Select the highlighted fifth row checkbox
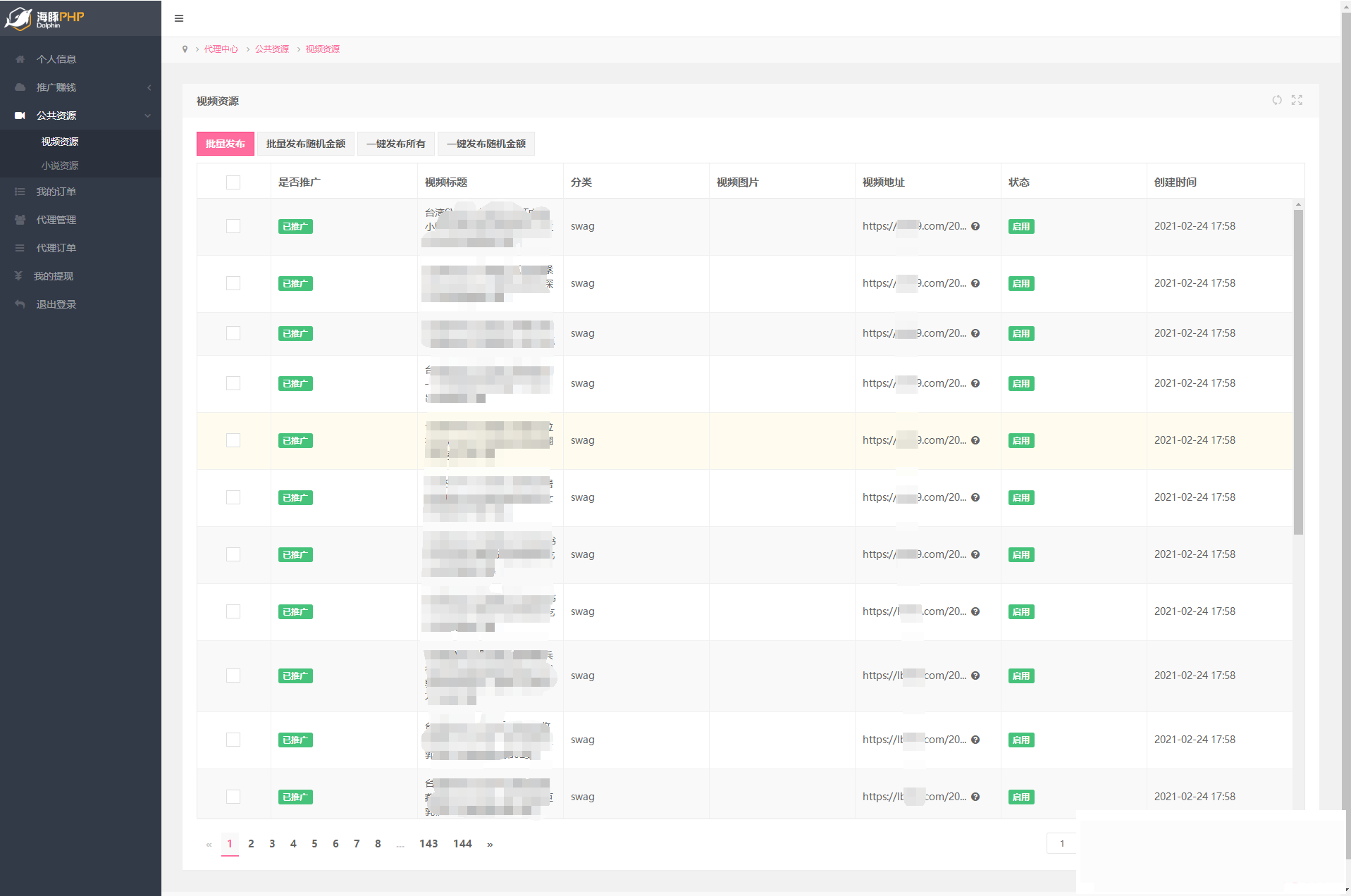The image size is (1351, 896). point(233,440)
